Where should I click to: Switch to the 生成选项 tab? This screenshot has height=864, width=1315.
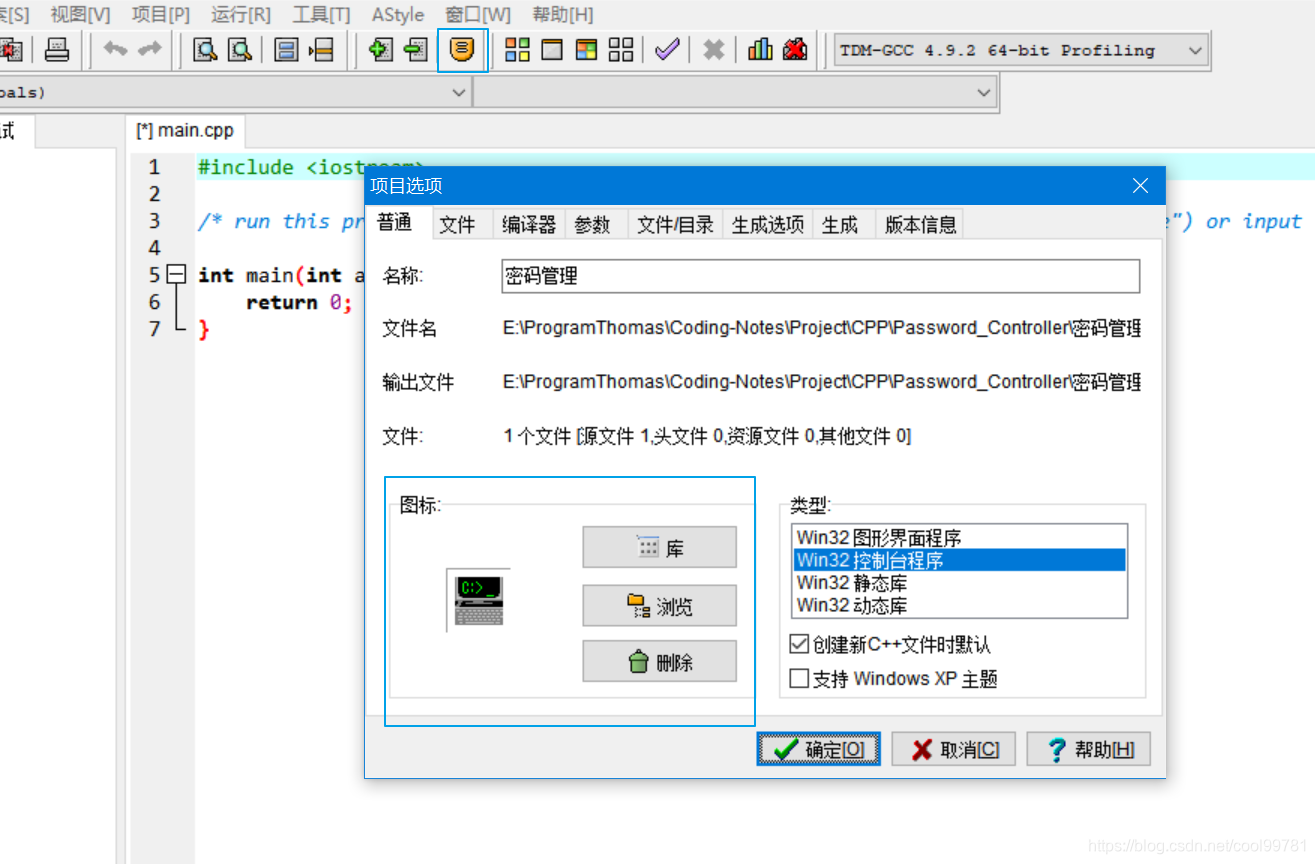[x=768, y=225]
